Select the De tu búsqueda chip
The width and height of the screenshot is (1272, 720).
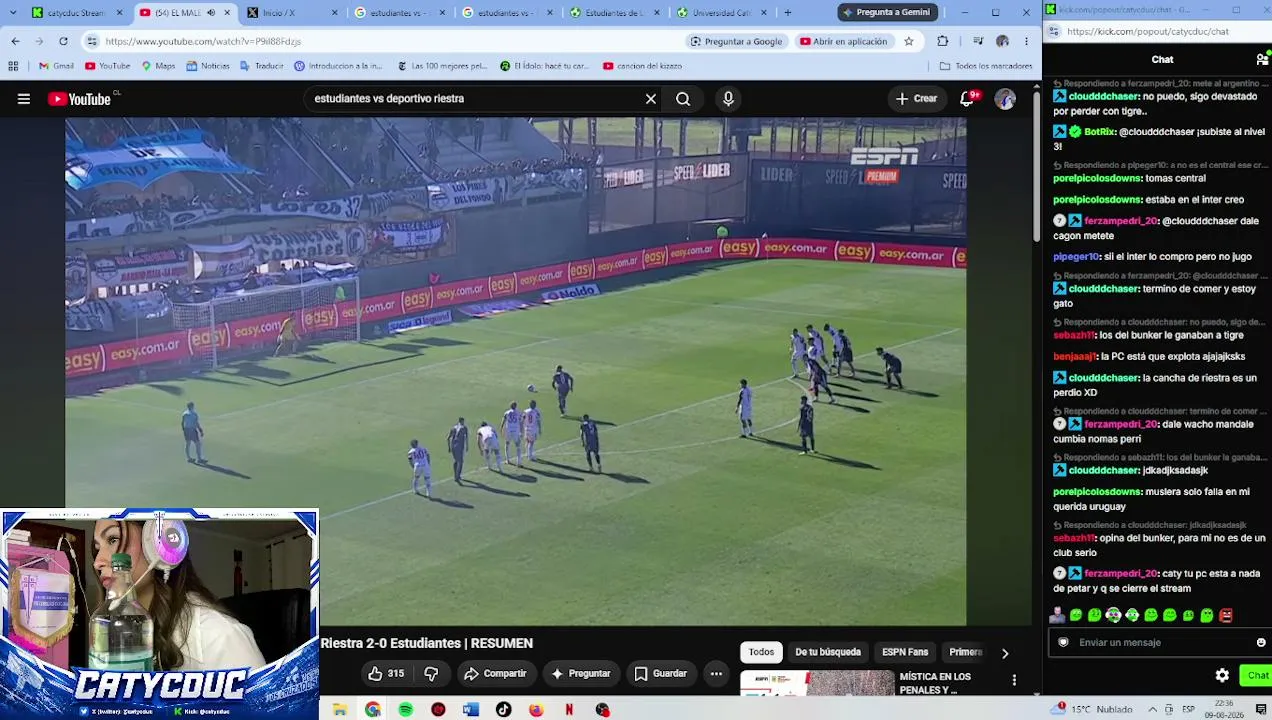click(x=828, y=652)
